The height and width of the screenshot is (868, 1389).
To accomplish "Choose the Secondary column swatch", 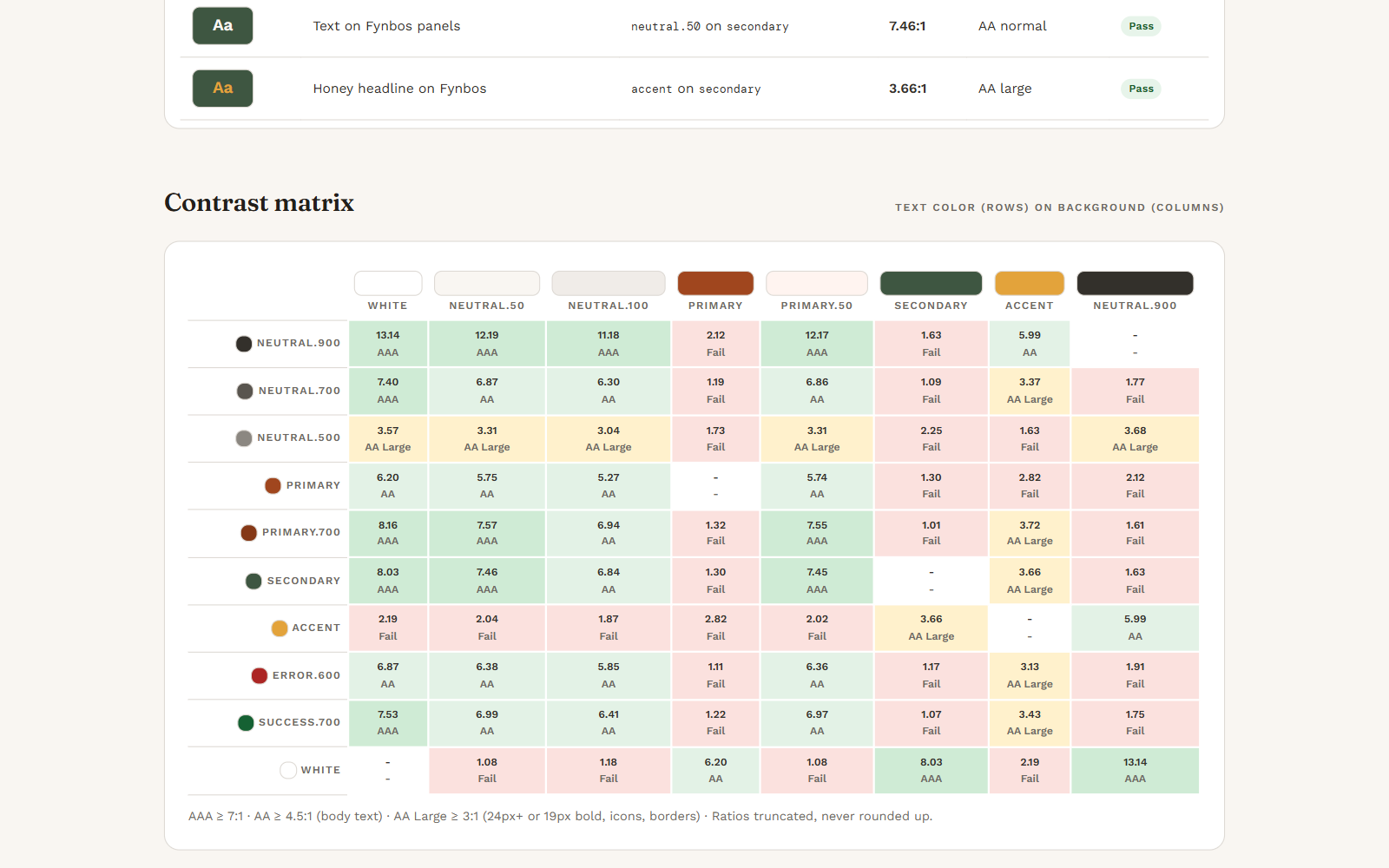I will pos(931,283).
